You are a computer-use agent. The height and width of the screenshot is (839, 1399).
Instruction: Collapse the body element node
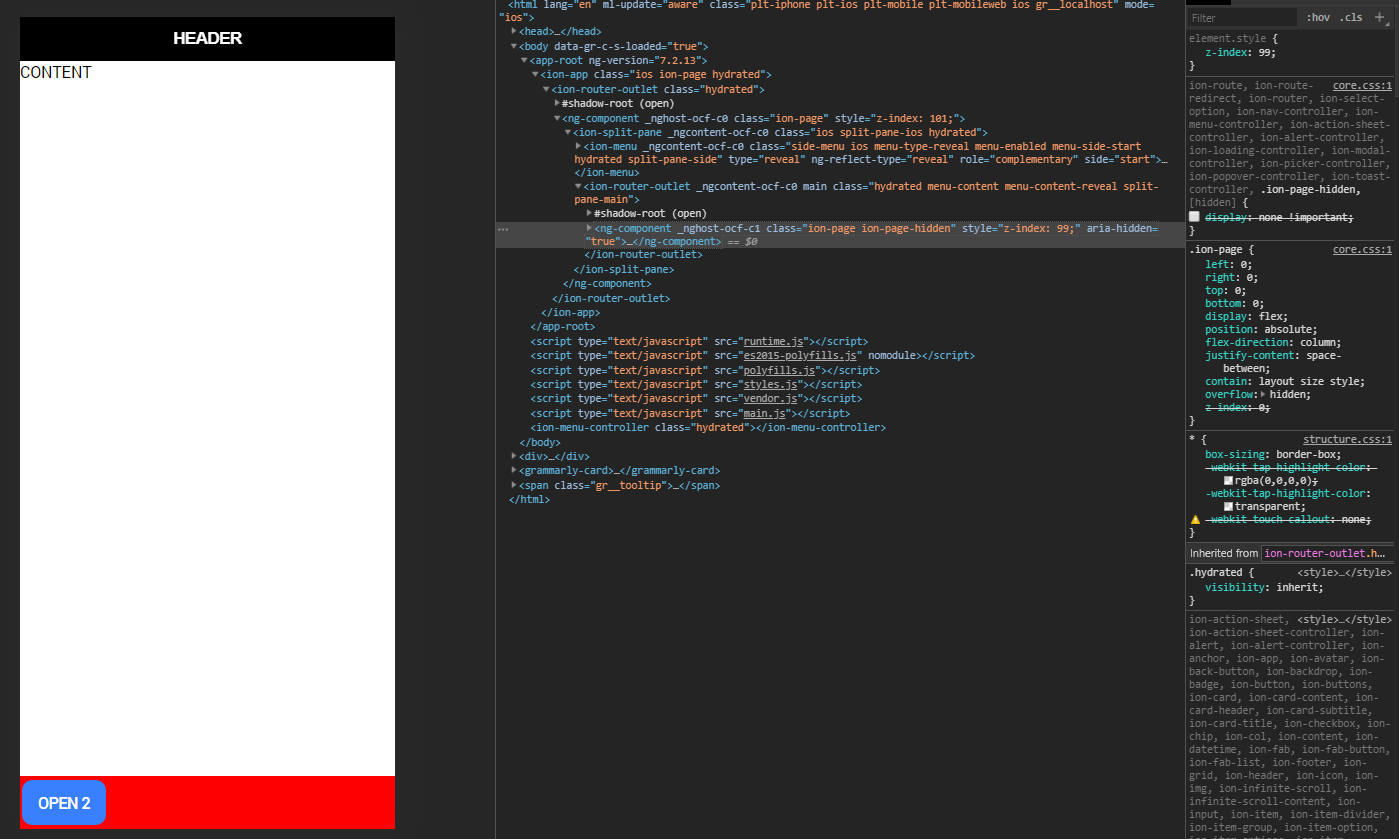(514, 46)
